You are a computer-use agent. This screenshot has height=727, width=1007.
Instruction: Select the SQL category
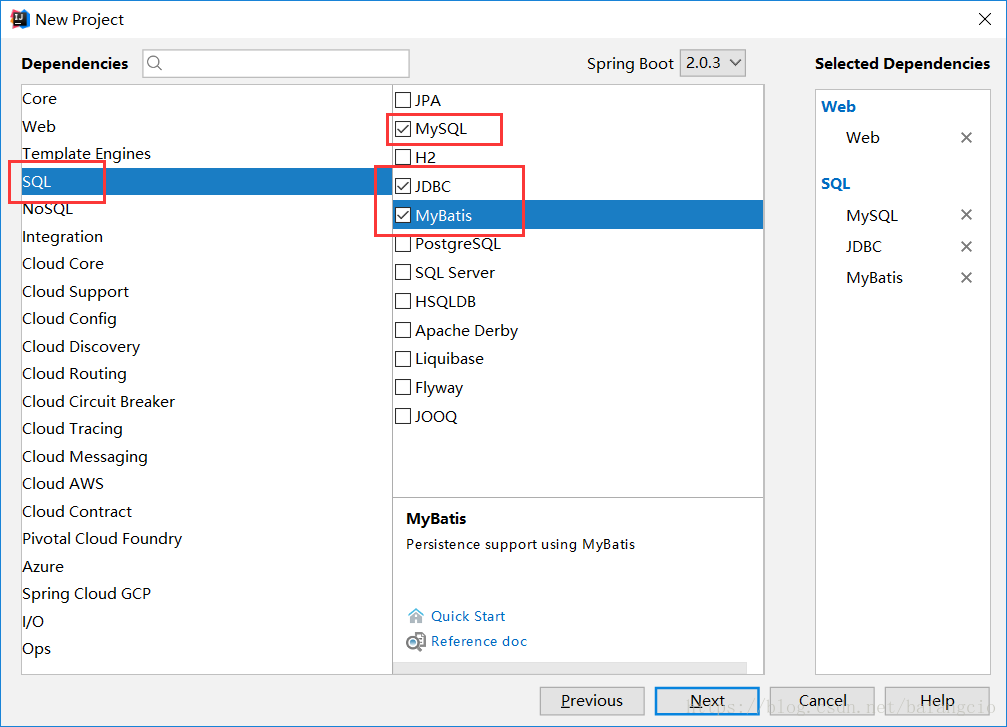pyautogui.click(x=206, y=182)
